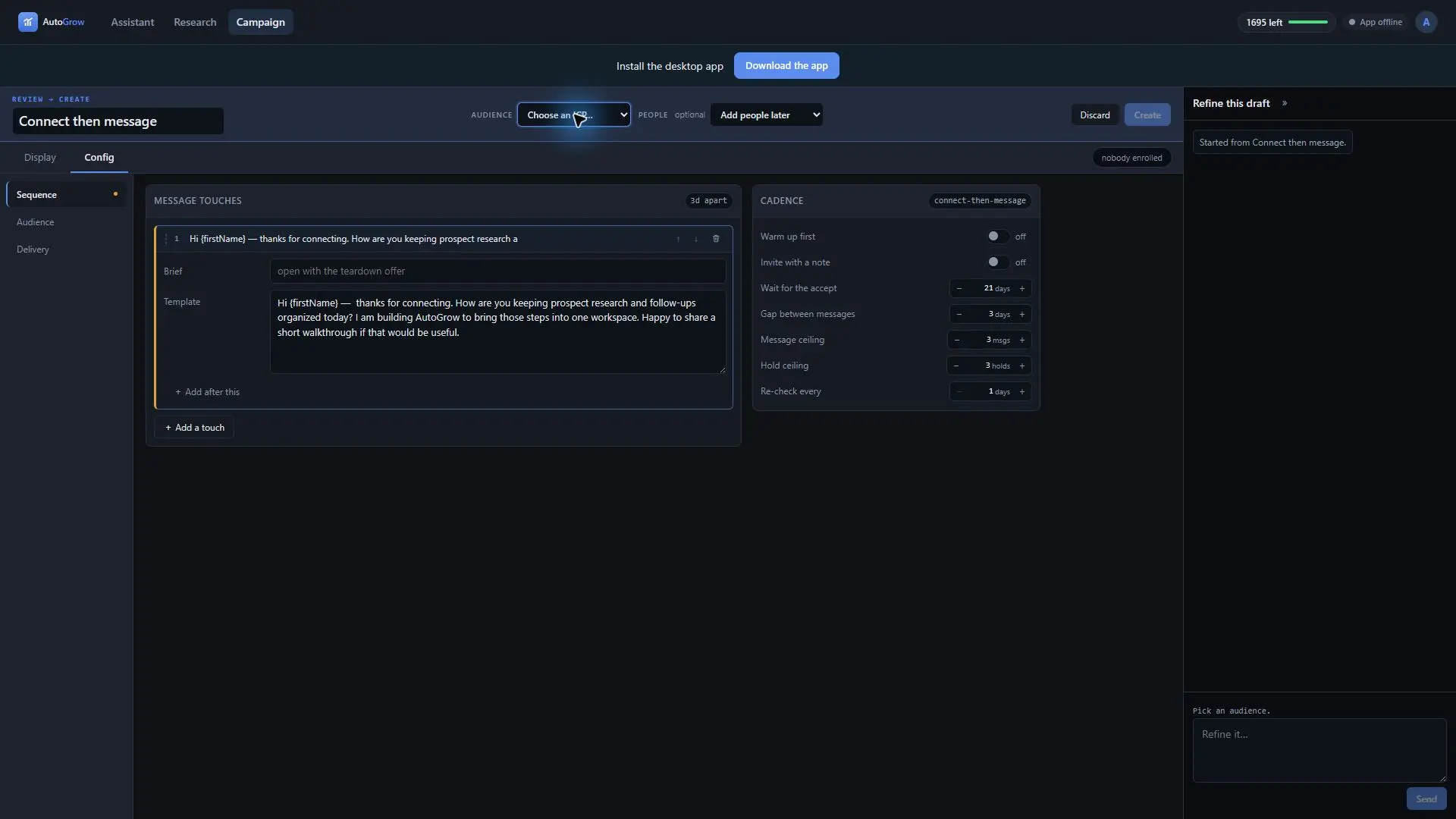
Task: Focus the Refine it text box
Action: pos(1319,750)
